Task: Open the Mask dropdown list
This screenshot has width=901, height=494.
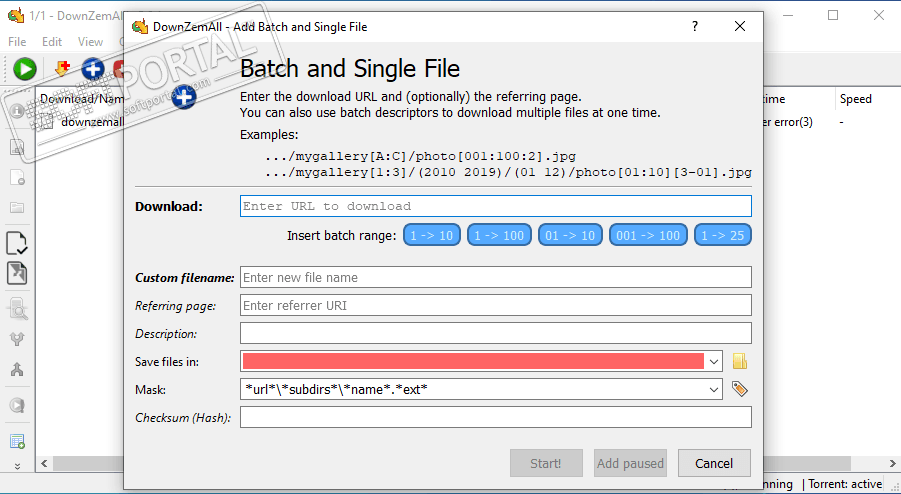Action: point(714,389)
